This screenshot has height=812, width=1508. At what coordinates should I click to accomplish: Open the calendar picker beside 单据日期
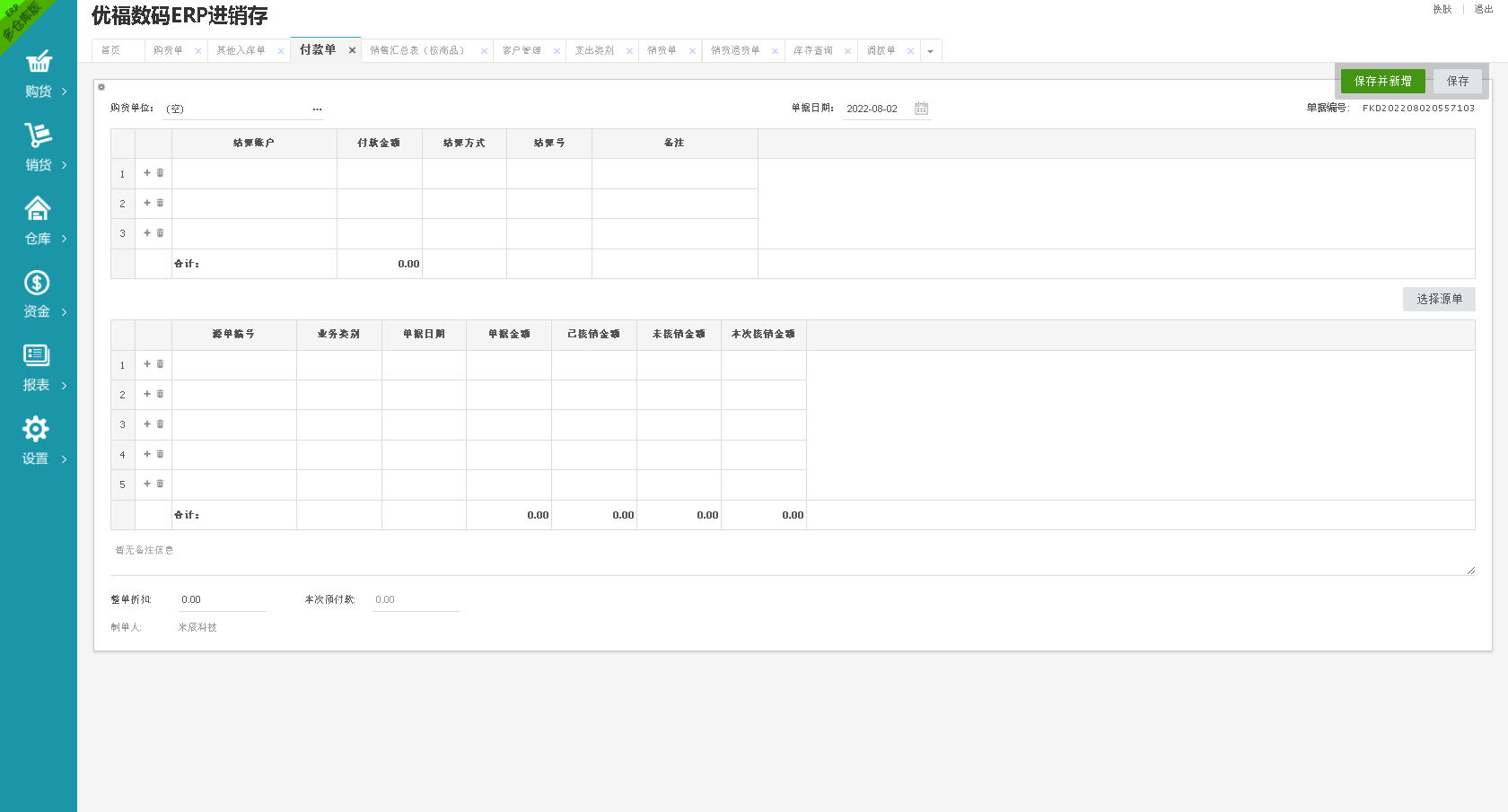[921, 109]
